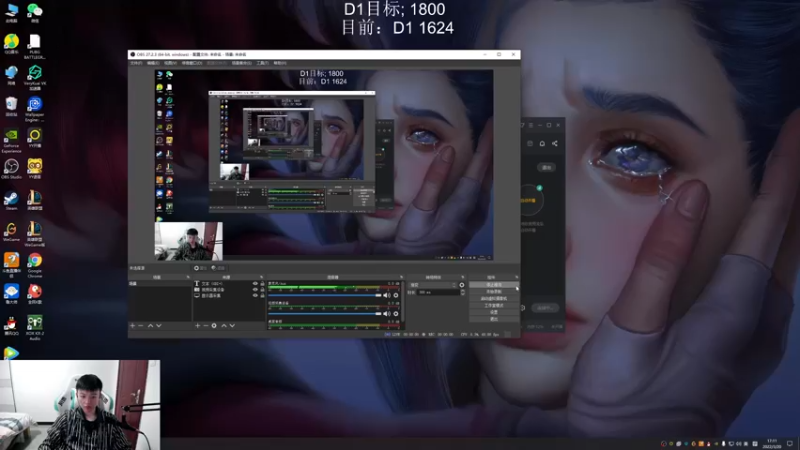The image size is (800, 450).
Task: Mute the Mic/Aux audio track
Action: point(387,295)
